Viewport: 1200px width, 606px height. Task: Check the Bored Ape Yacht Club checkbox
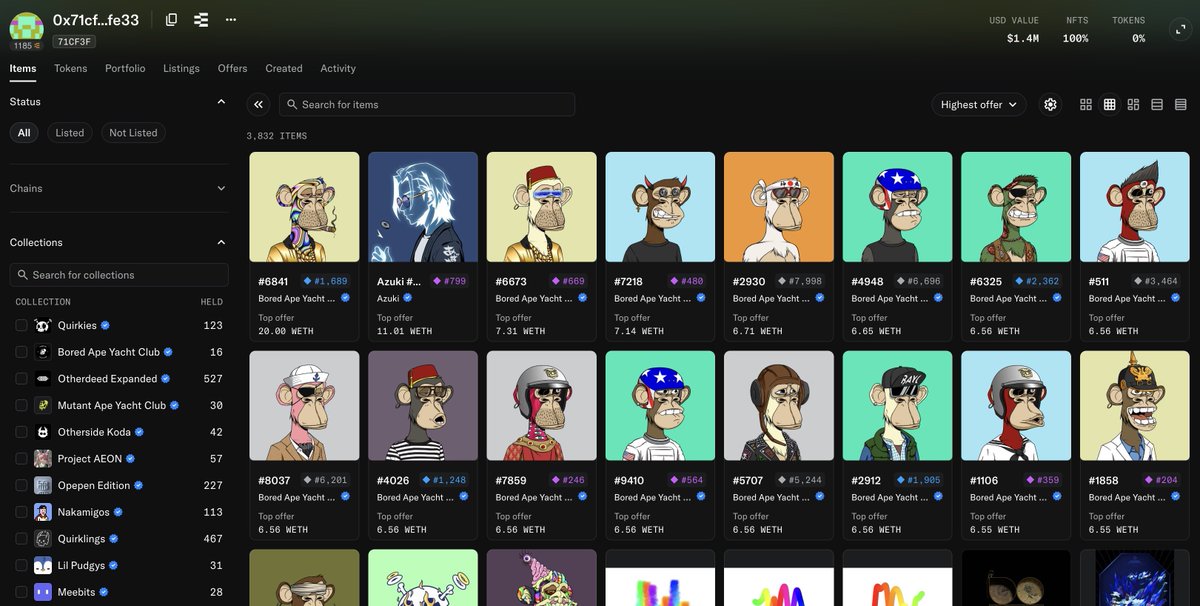(21, 352)
